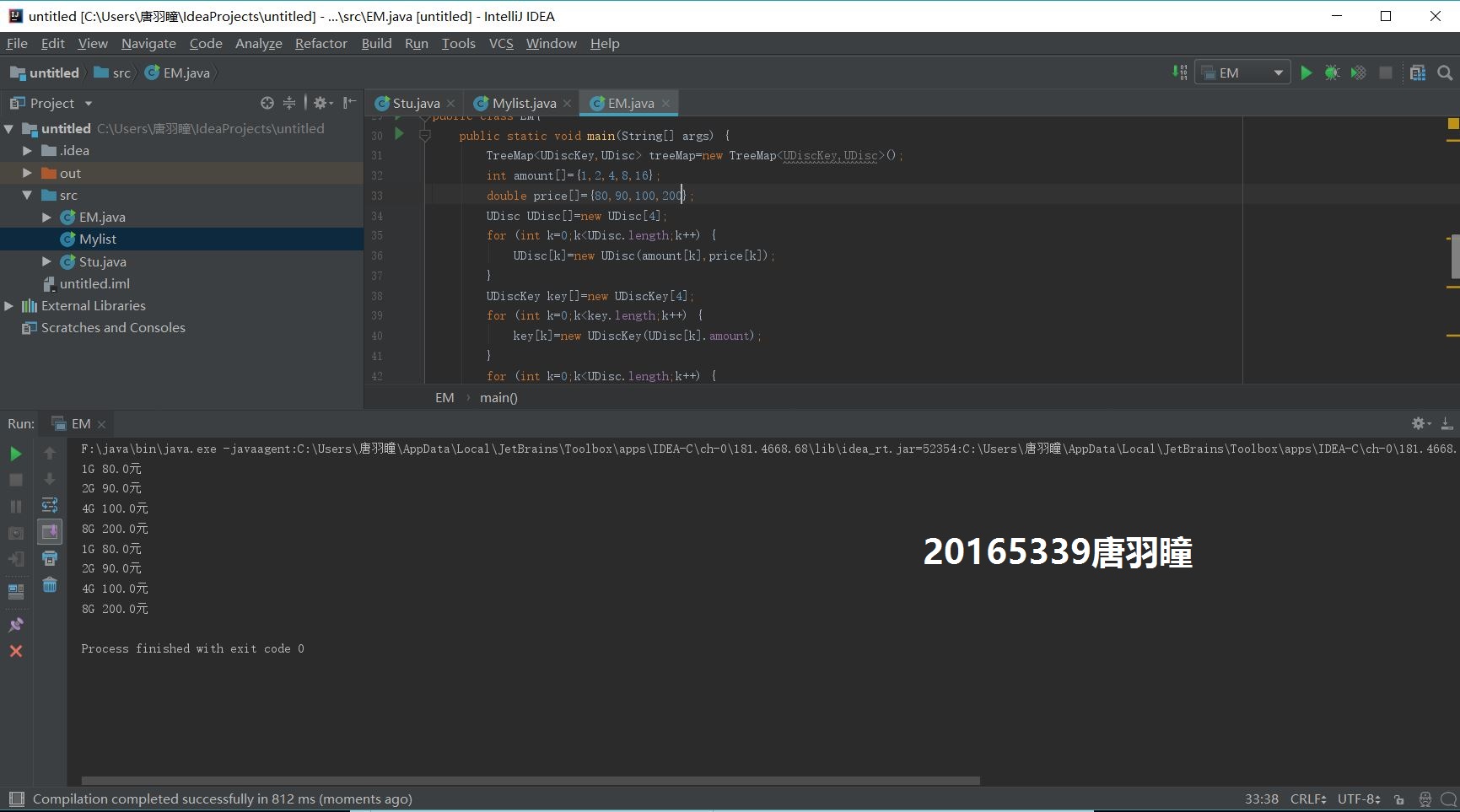Image resolution: width=1460 pixels, height=812 pixels.
Task: Click stop icon in Run panel
Action: pyautogui.click(x=15, y=480)
